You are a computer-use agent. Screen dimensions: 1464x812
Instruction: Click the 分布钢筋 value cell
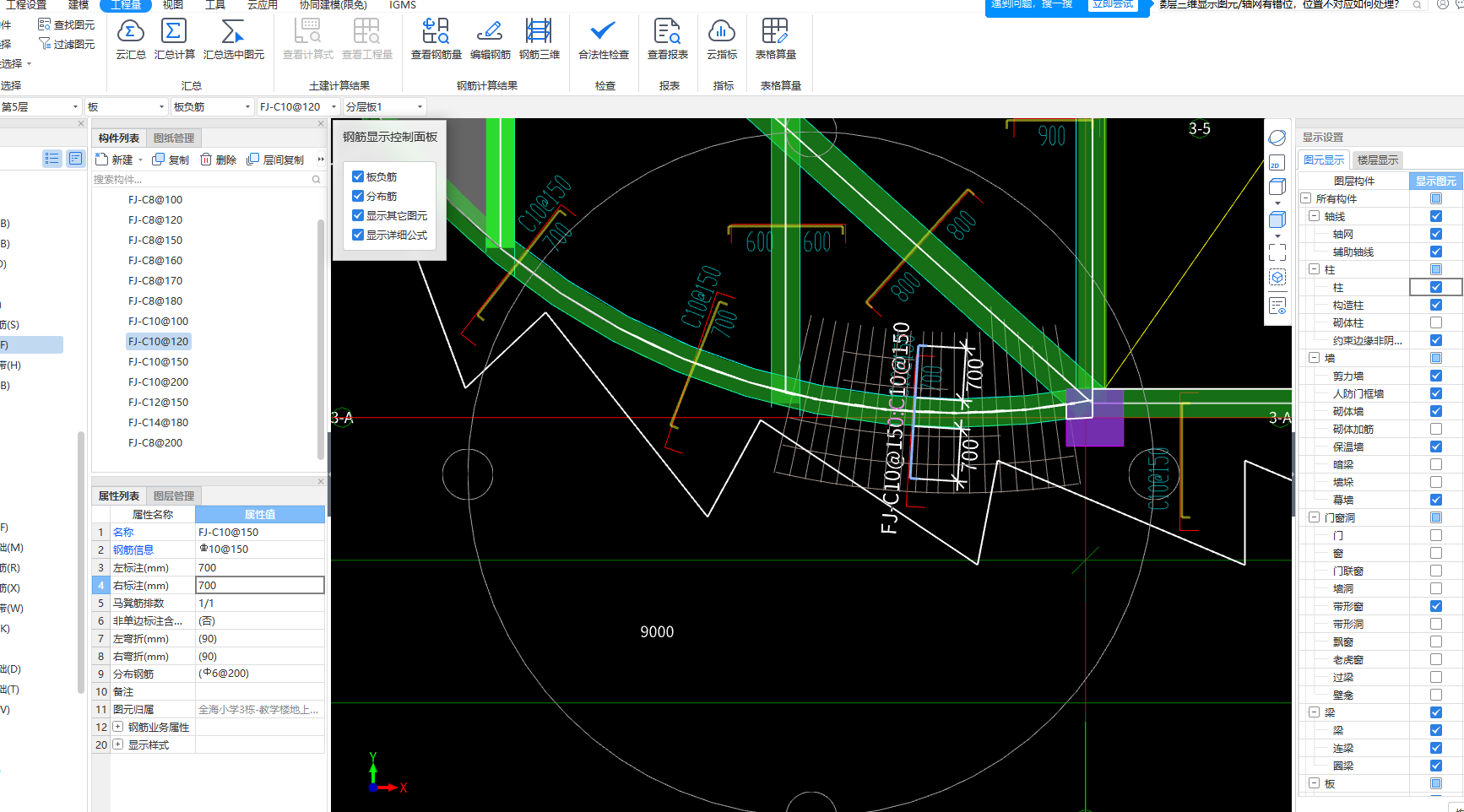tap(260, 674)
